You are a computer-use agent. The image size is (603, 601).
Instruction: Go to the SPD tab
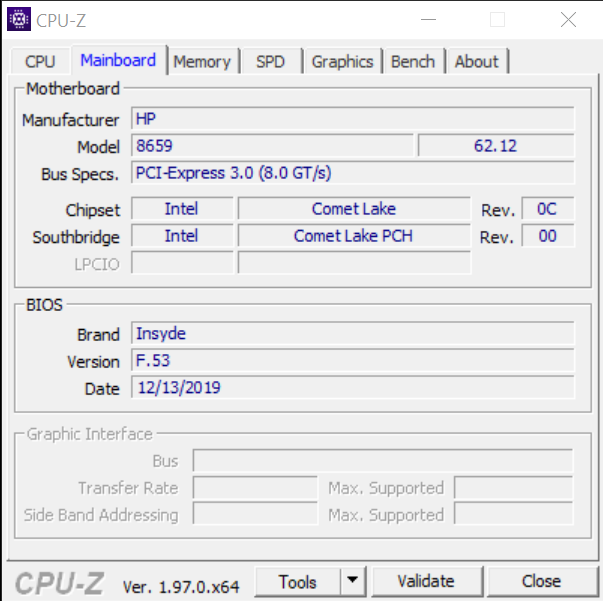pyautogui.click(x=270, y=62)
